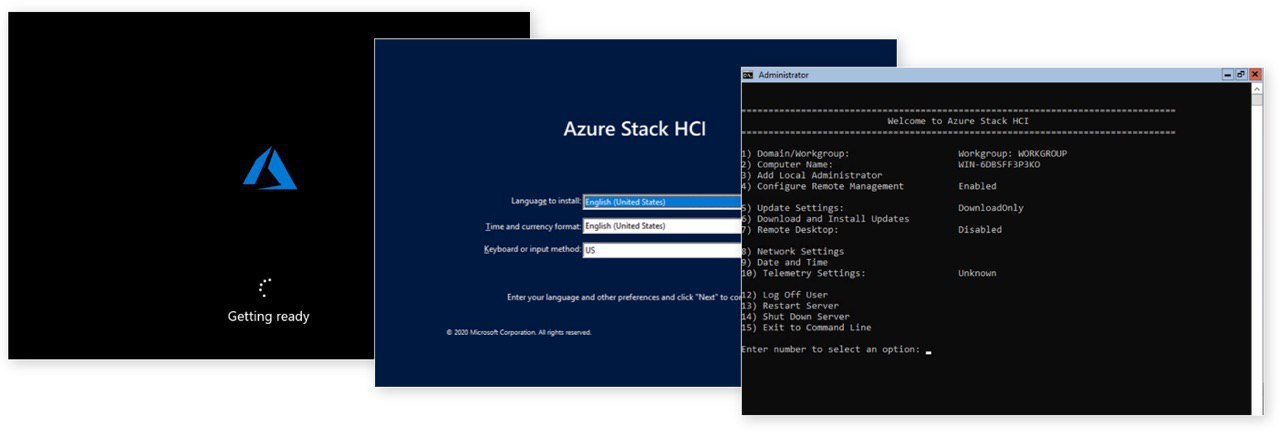Click the loading spinner above Getting ready
The image size is (1280, 438).
point(265,288)
